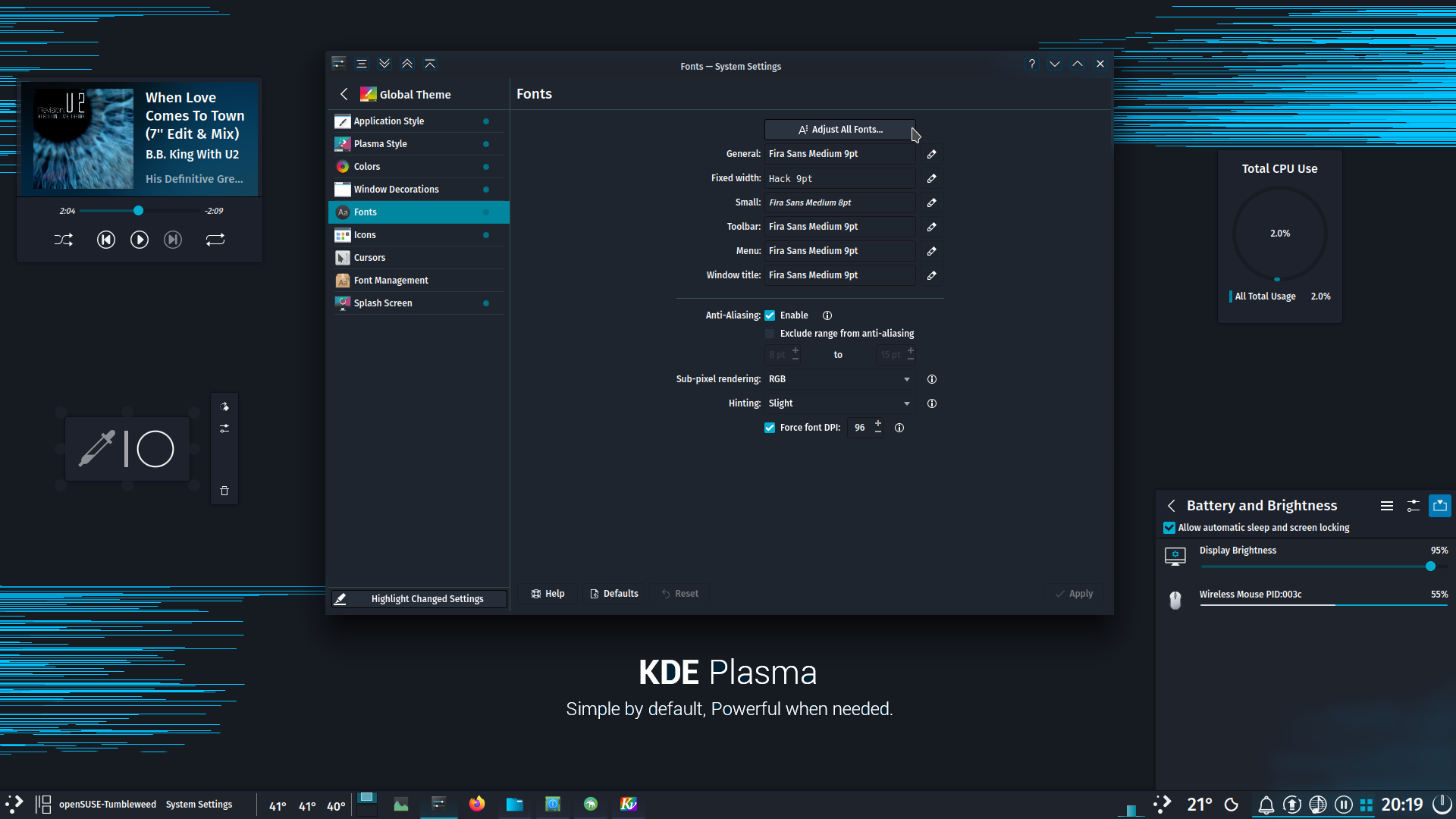Edit the Fixed width font pencil icon
This screenshot has height=819, width=1456.
click(x=932, y=178)
